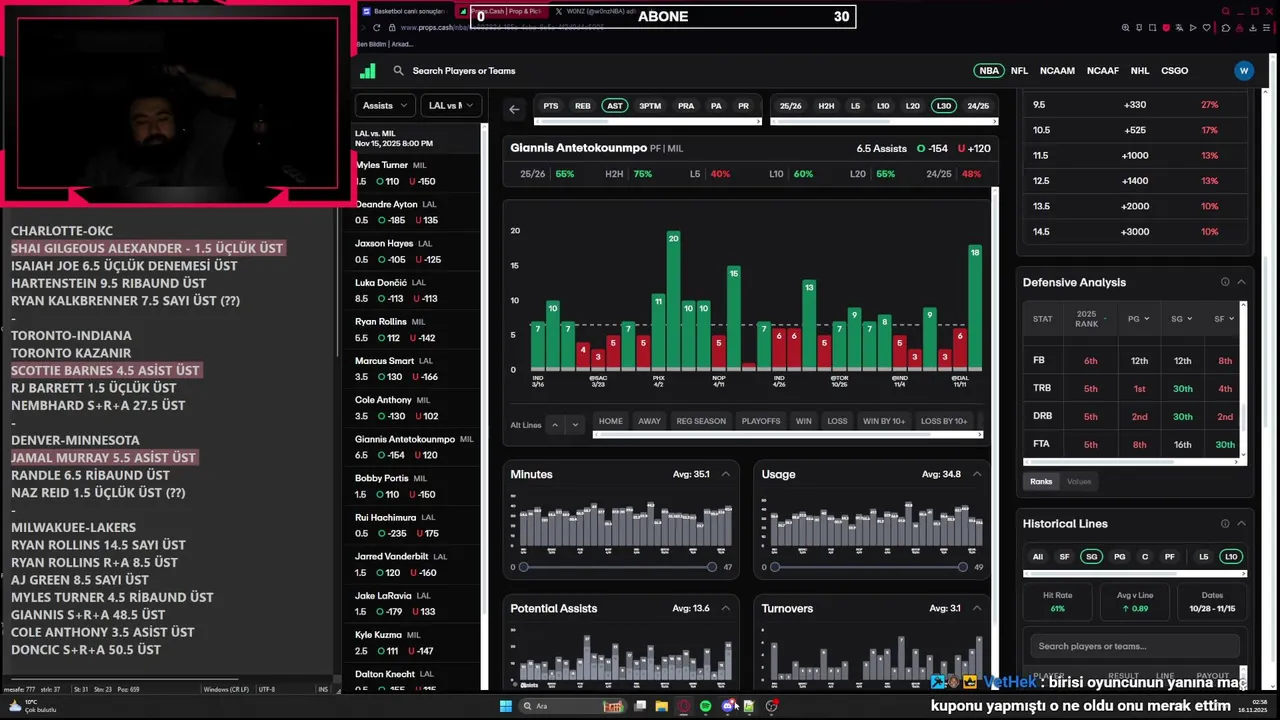This screenshot has width=1280, height=720.
Task: Go back with the left arrow button
Action: (514, 110)
